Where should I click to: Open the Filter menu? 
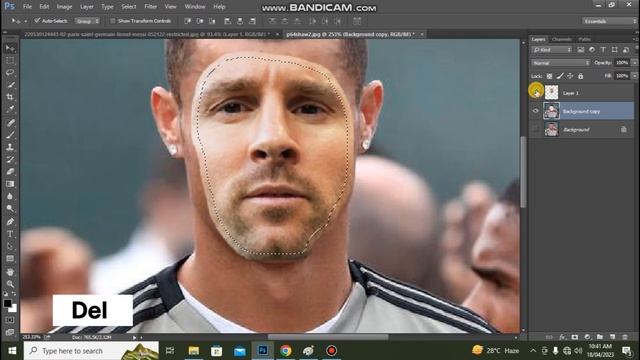(151, 7)
